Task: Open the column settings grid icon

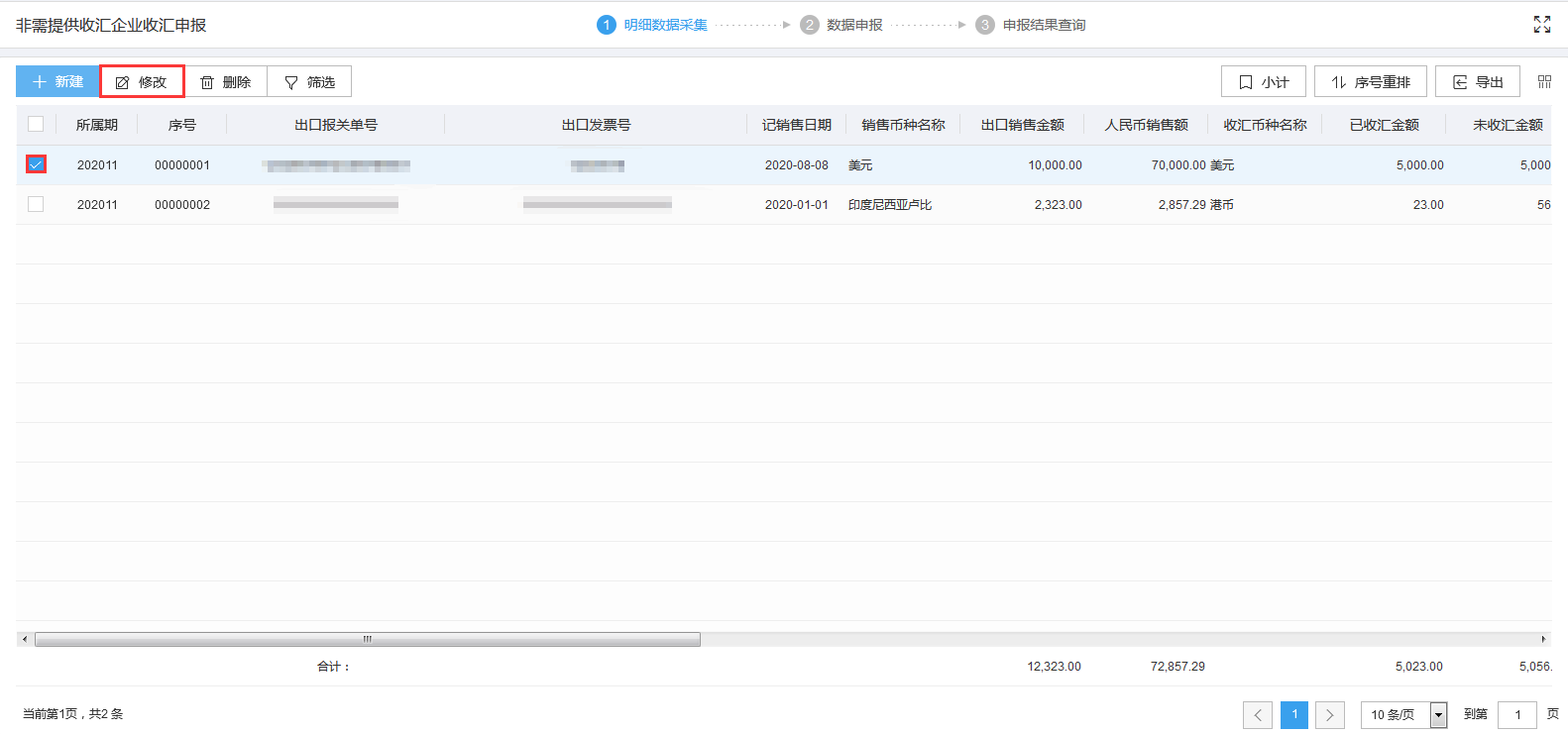Action: [1544, 81]
